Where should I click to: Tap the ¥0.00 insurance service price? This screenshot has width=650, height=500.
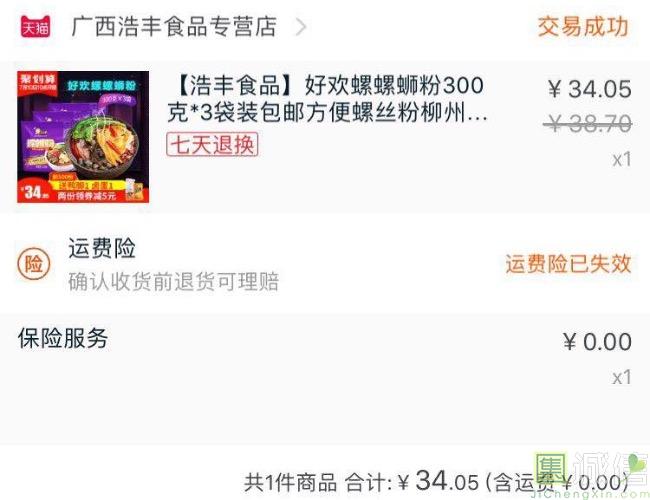coord(597,342)
